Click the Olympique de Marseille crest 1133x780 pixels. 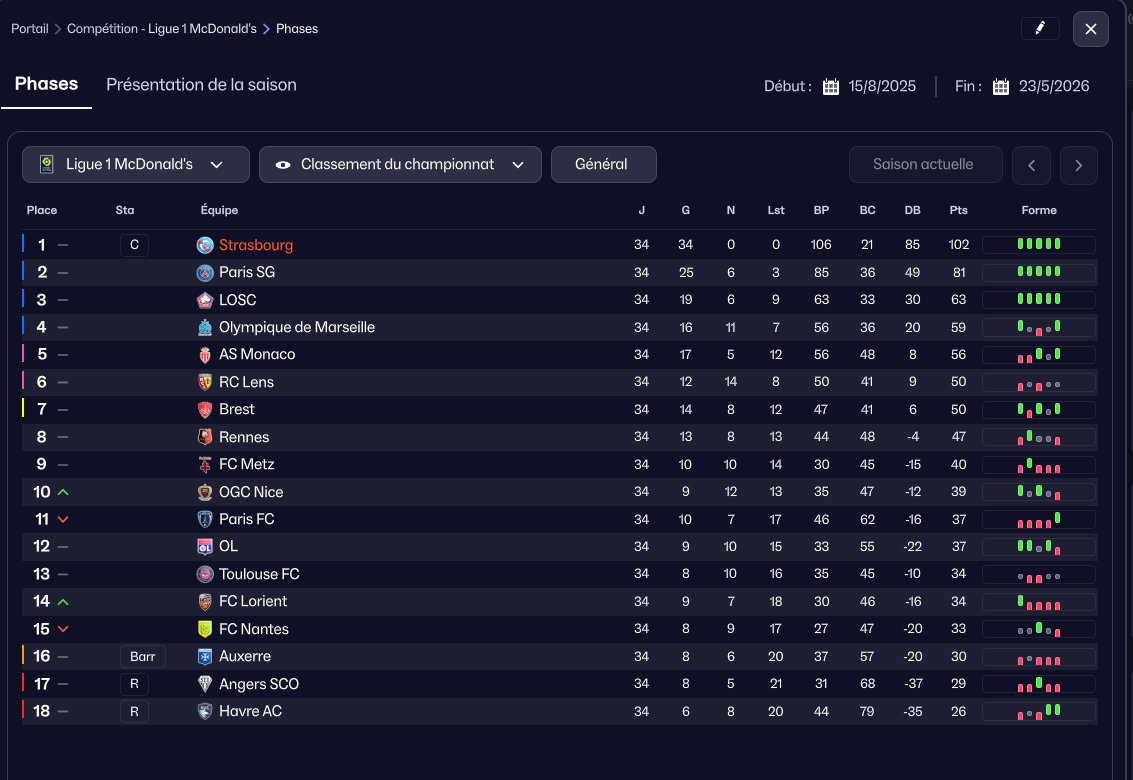pyautogui.click(x=205, y=327)
